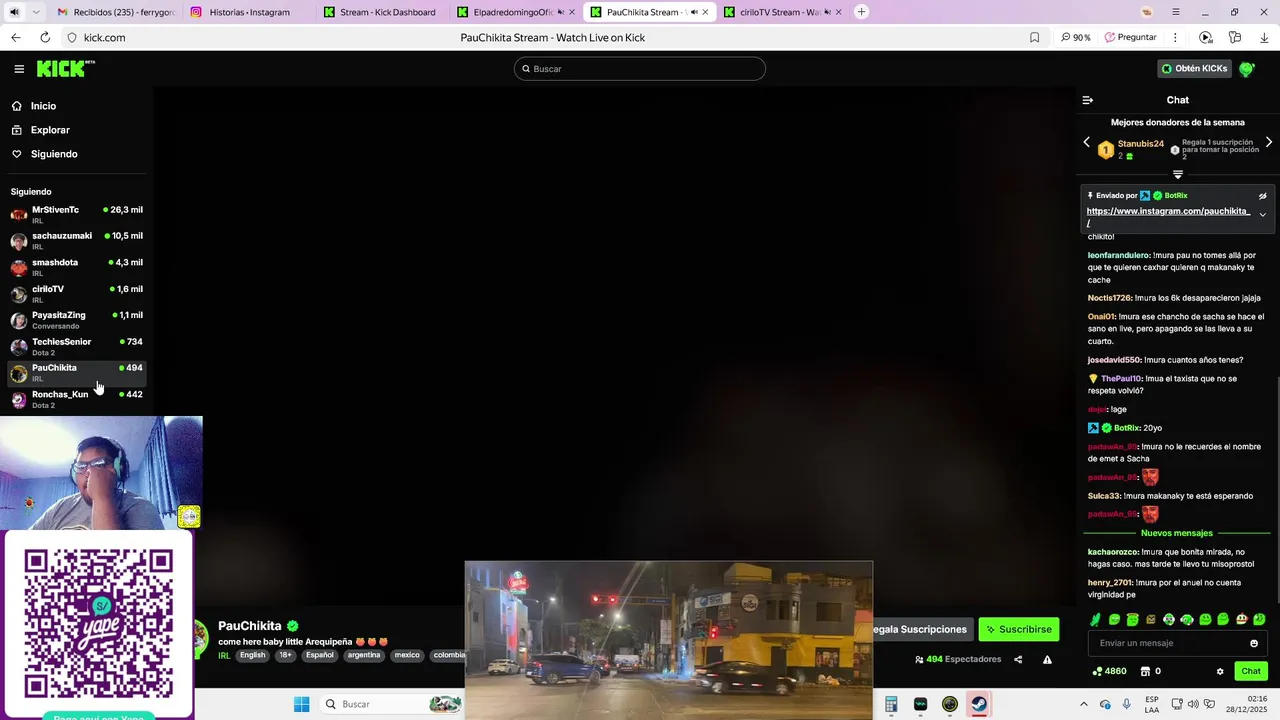Open the green profile avatar menu

point(1247,69)
